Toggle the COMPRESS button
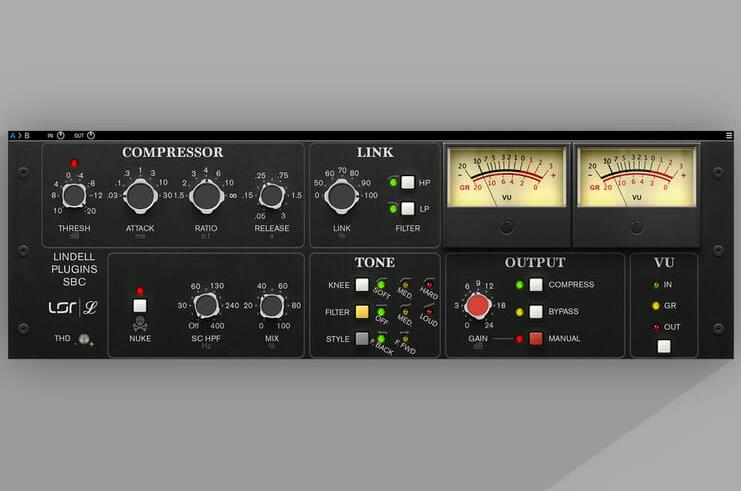Viewport: 741px width, 491px height. [x=536, y=284]
